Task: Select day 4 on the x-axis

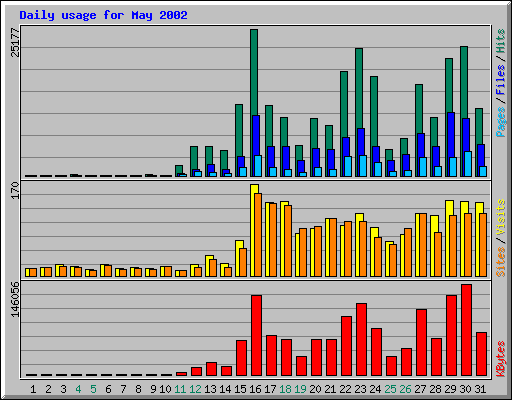Action: pos(78,389)
